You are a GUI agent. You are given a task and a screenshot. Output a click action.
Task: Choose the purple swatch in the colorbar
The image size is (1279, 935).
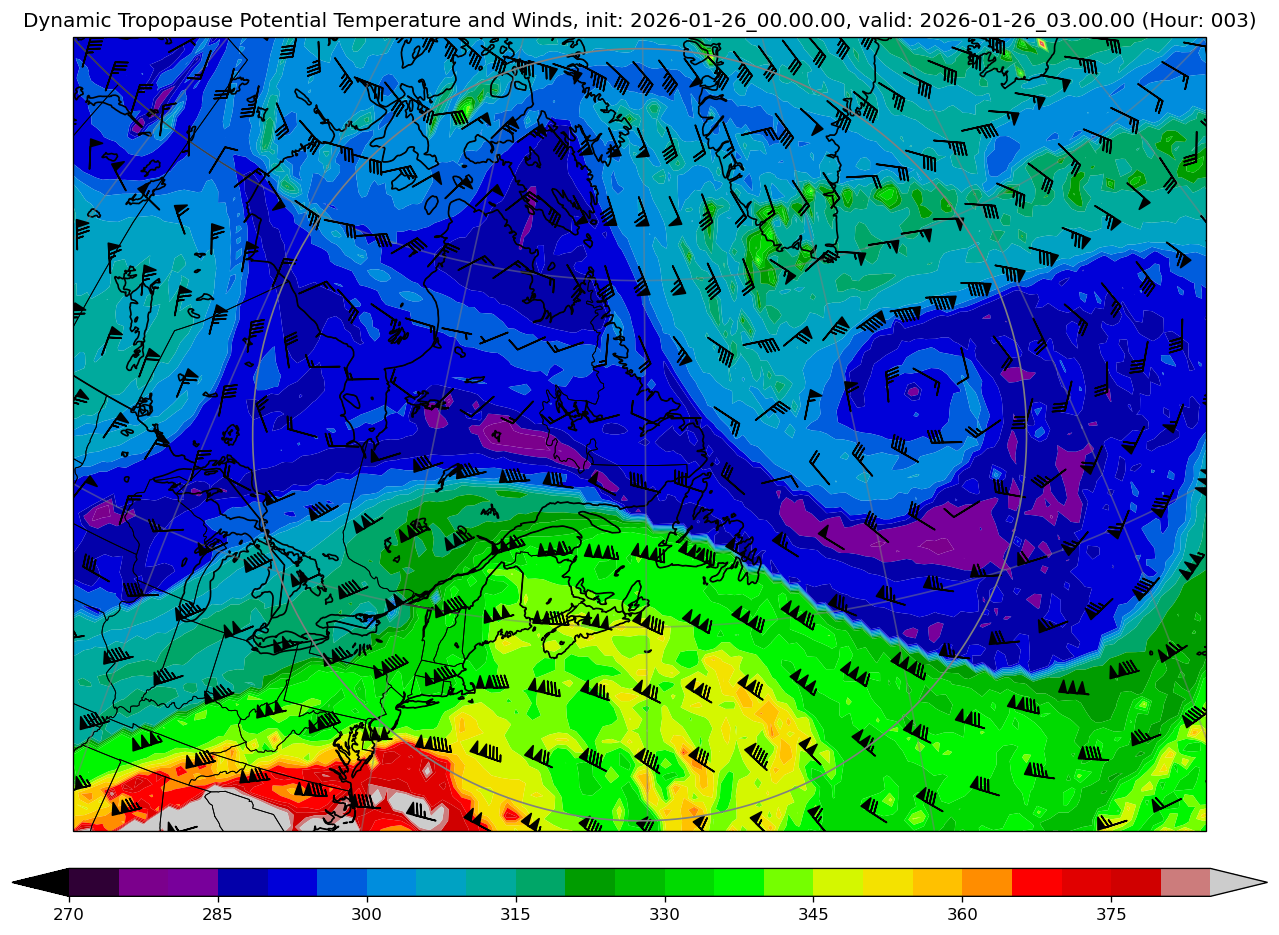tap(168, 882)
